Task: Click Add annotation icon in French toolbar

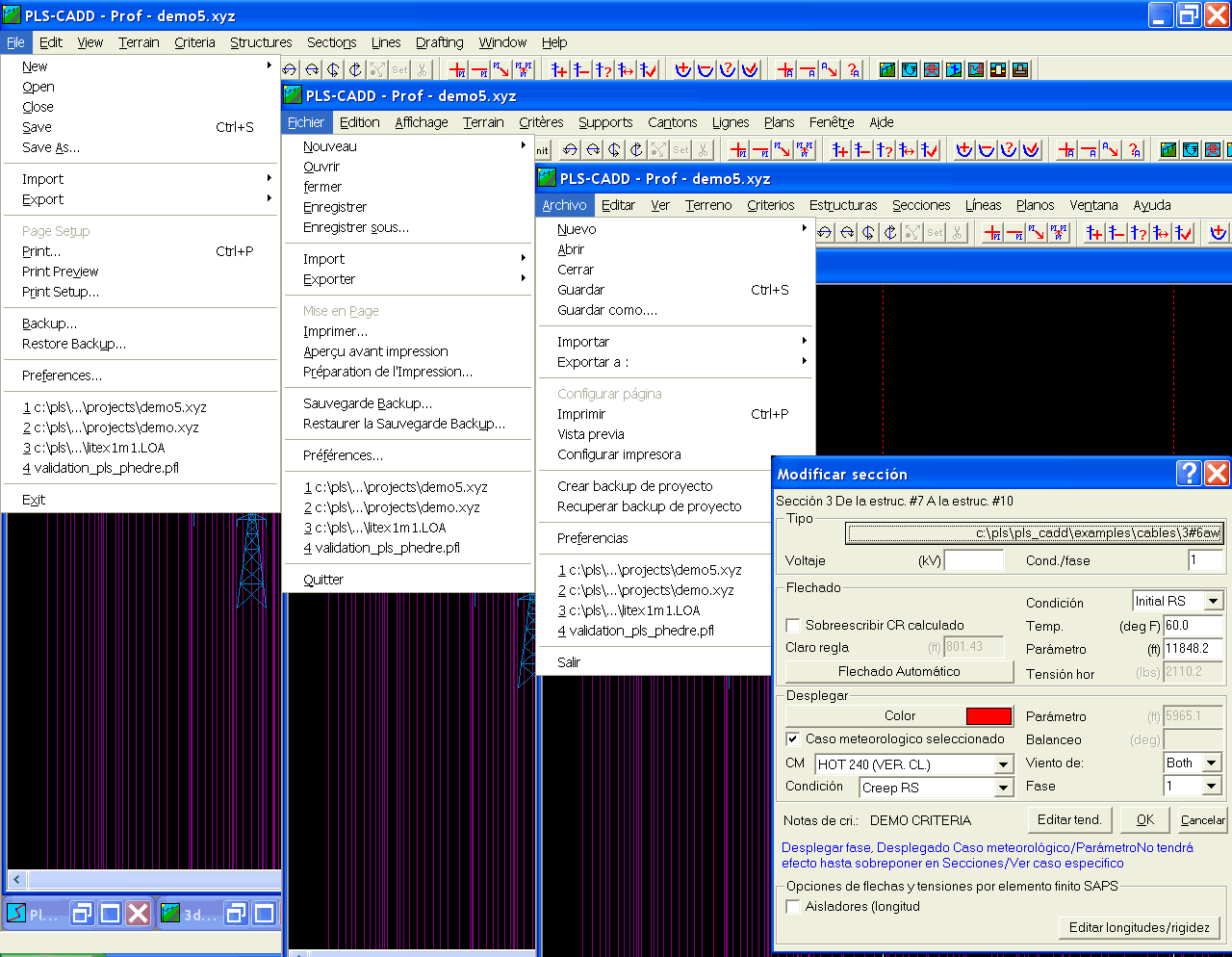Action: 1066,150
